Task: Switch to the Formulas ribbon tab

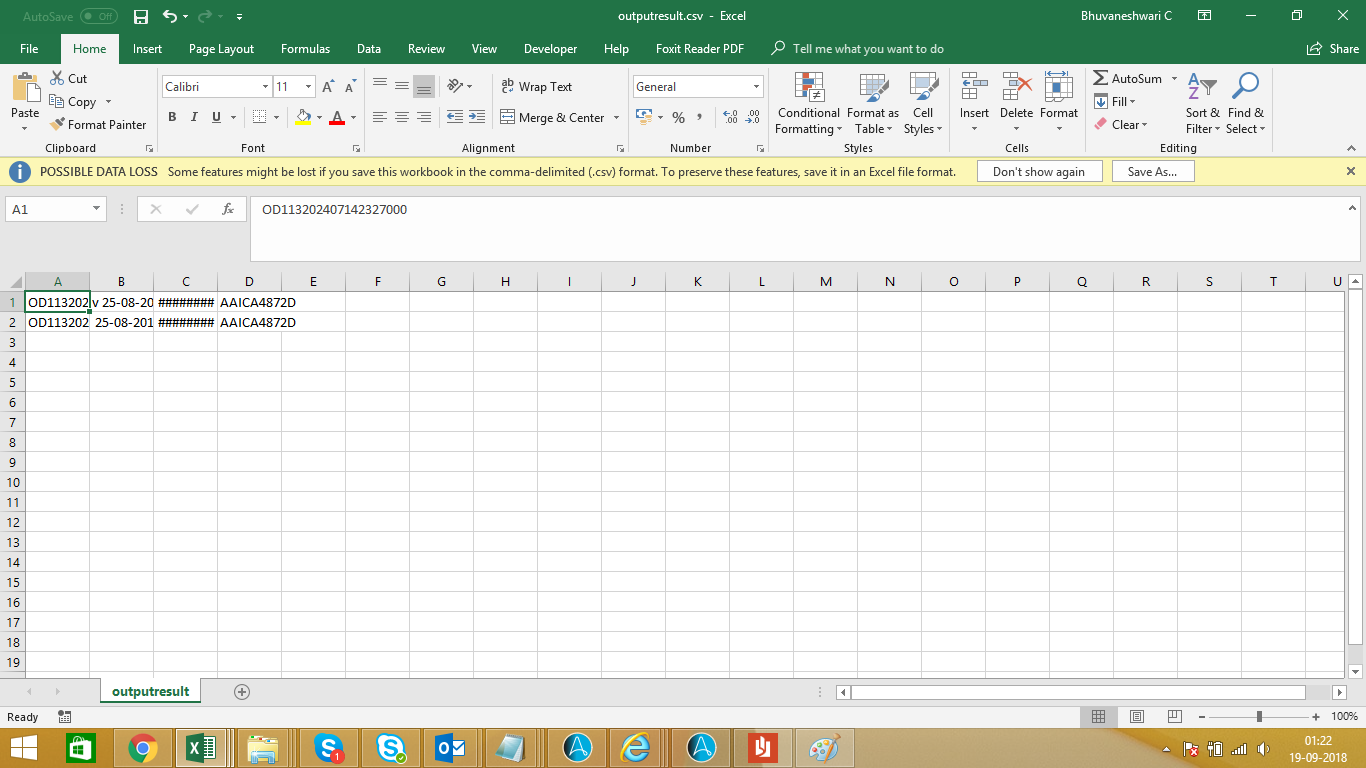Action: 305,49
